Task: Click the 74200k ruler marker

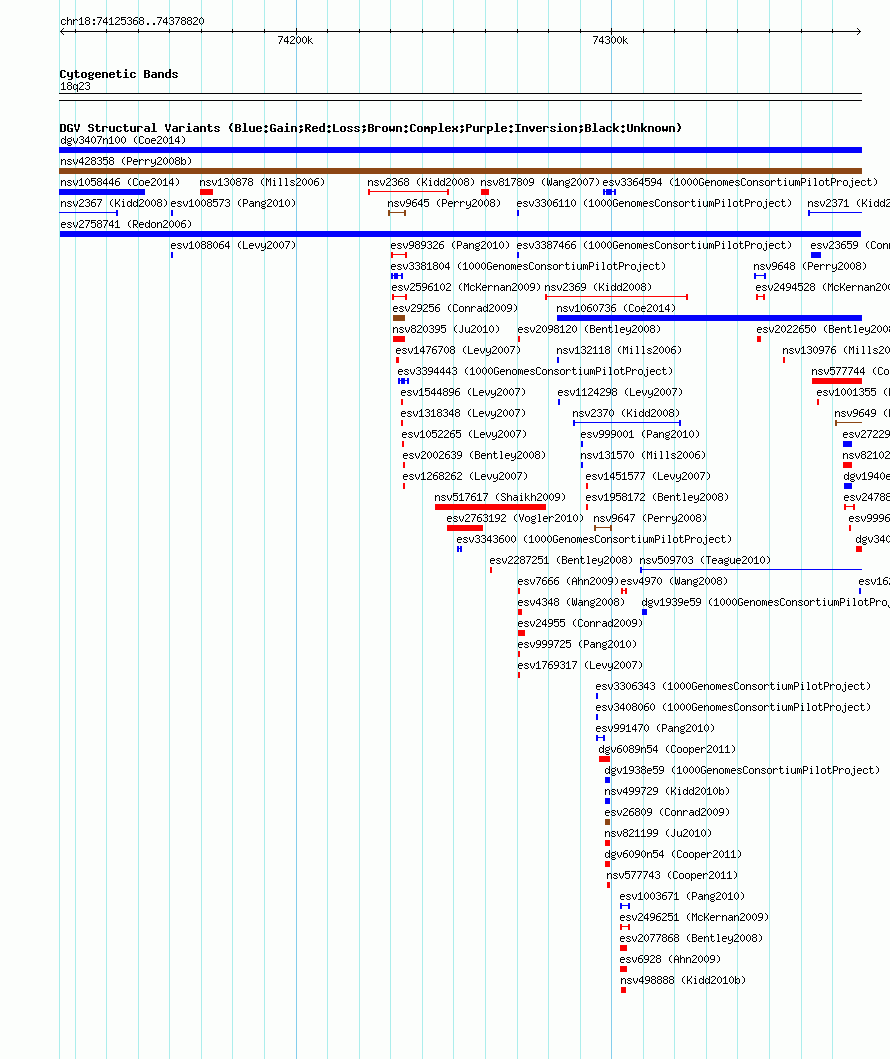Action: point(295,41)
